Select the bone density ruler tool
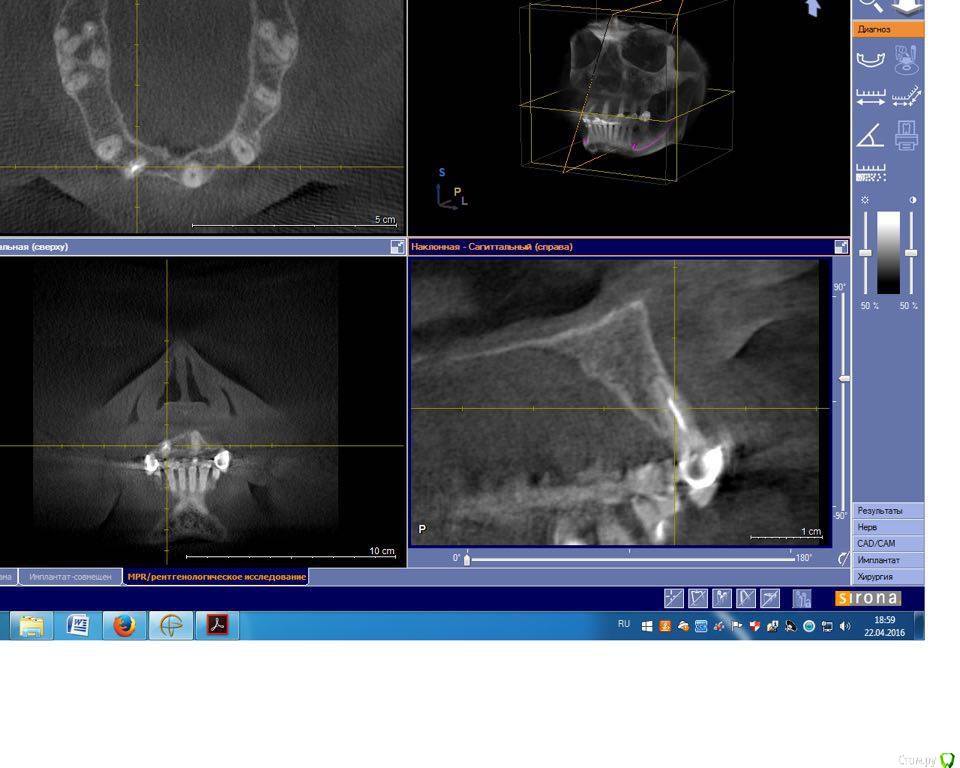The image size is (960, 768). (871, 172)
